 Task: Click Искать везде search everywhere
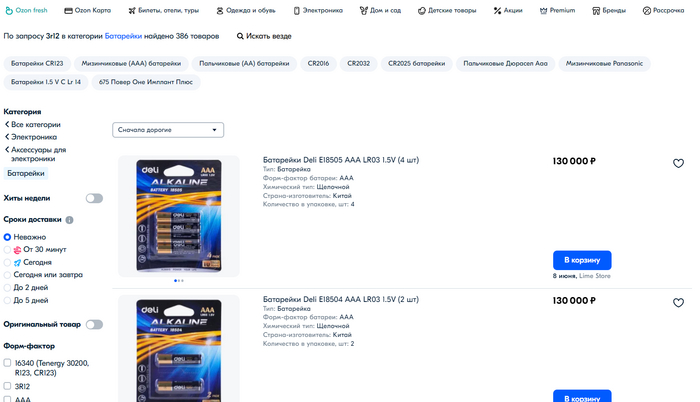pyautogui.click(x=264, y=36)
